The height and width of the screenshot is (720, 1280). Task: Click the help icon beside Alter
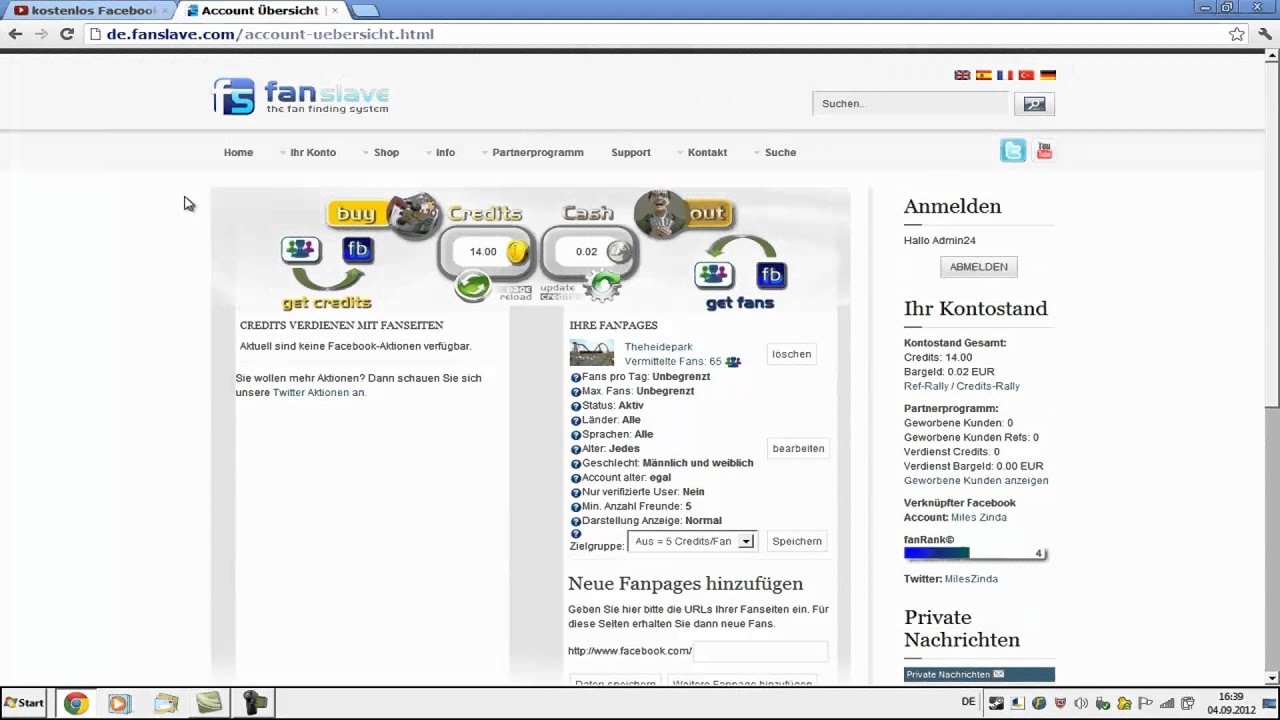point(576,450)
